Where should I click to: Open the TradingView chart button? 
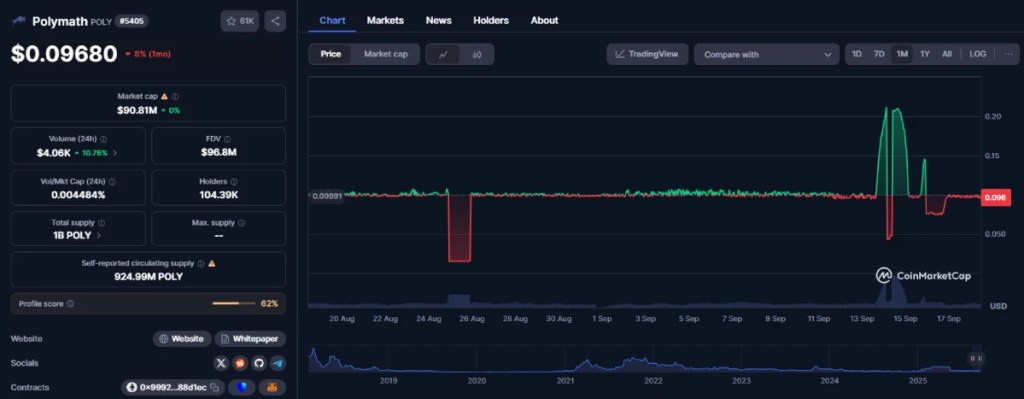click(x=647, y=54)
